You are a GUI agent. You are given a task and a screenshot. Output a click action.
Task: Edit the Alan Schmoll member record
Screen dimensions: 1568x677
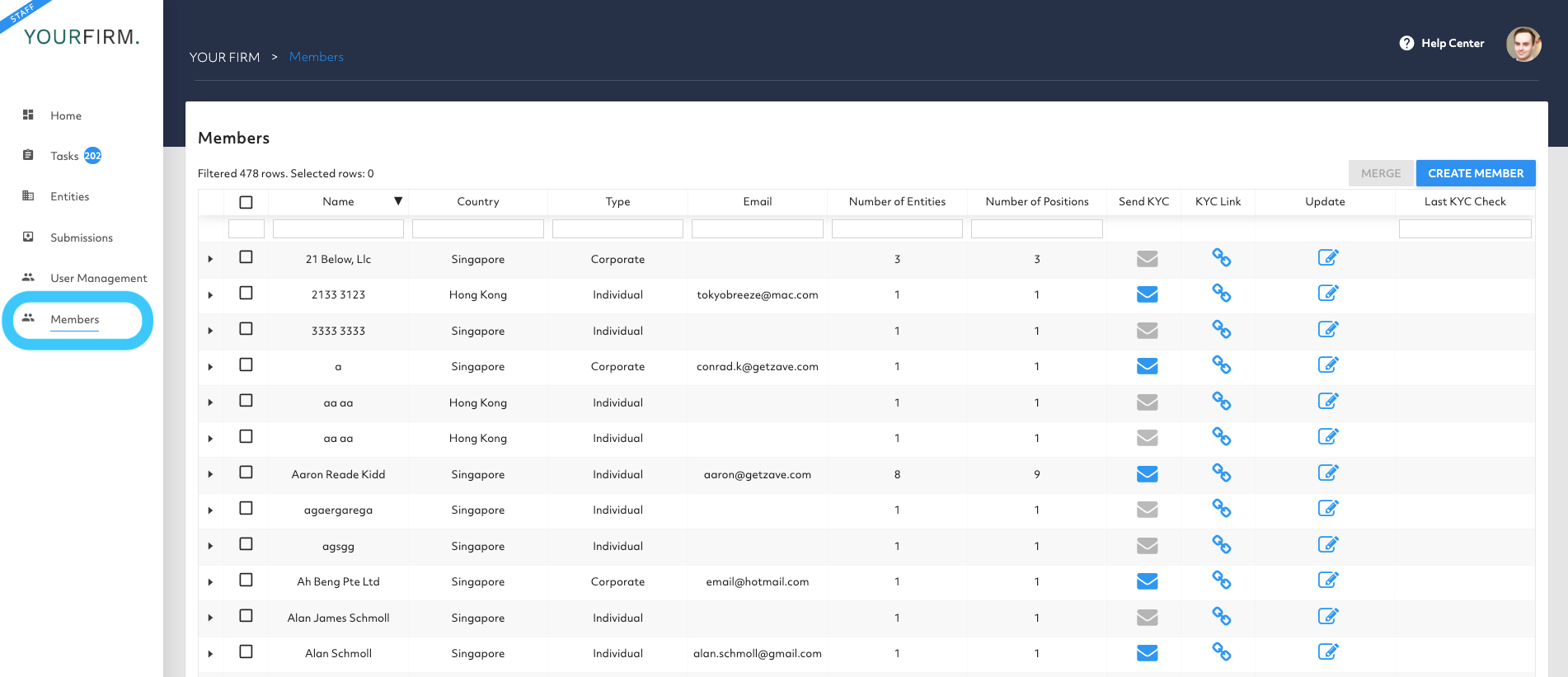[1327, 652]
